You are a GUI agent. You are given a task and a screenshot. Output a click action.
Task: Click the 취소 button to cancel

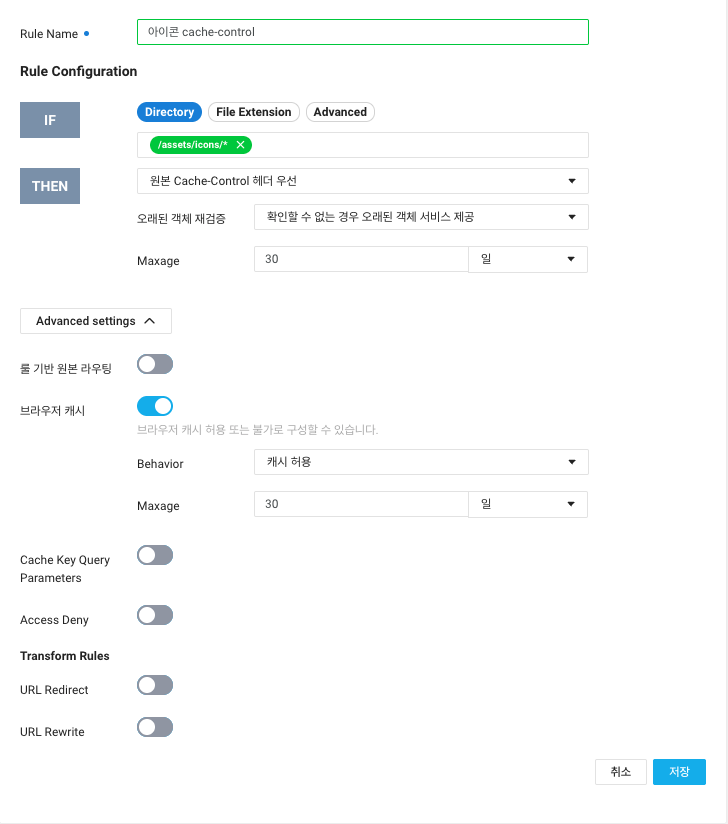coord(620,771)
